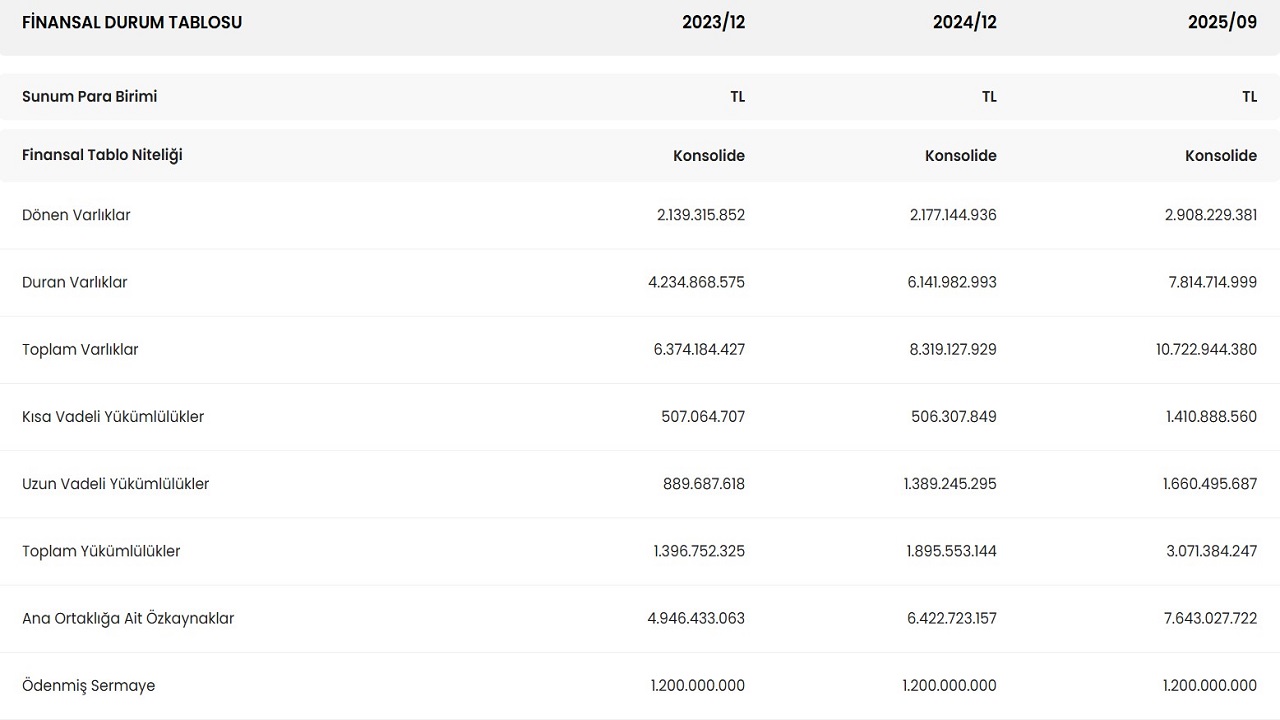The height and width of the screenshot is (720, 1280).
Task: Select the 2025/09 column header
Action: click(x=1222, y=22)
